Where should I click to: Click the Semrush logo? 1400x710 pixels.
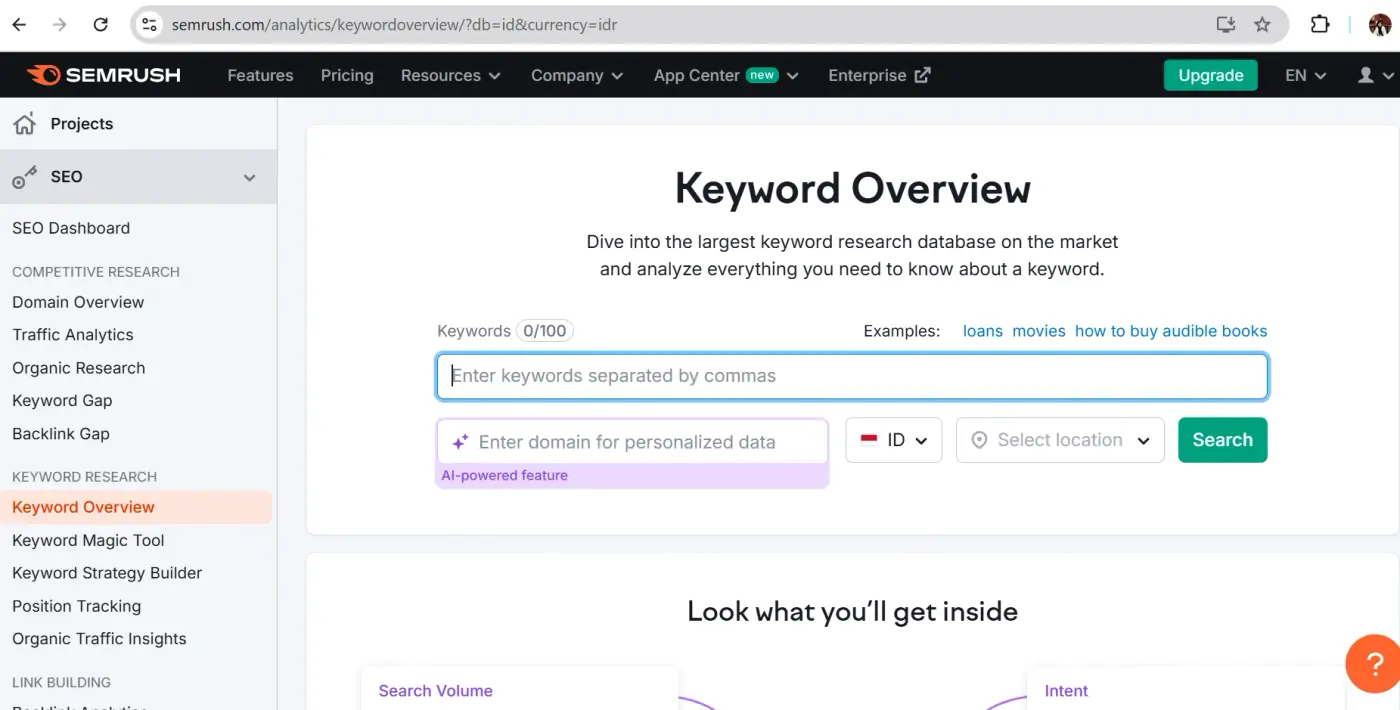click(x=104, y=75)
